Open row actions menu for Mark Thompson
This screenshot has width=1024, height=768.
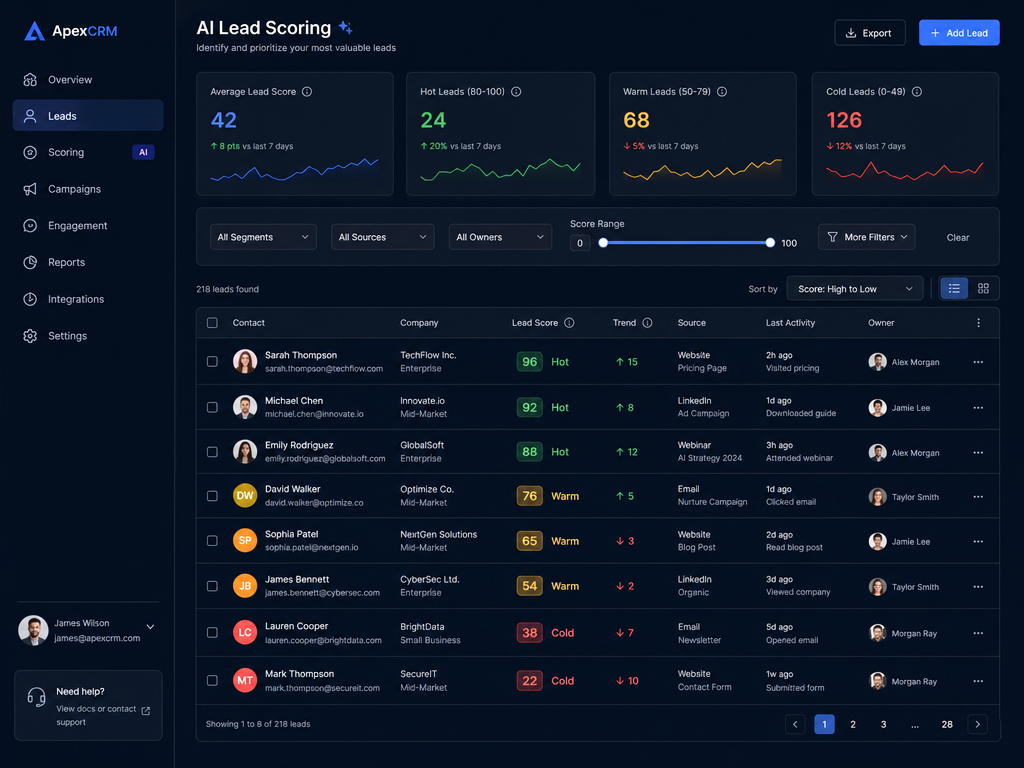coord(978,681)
